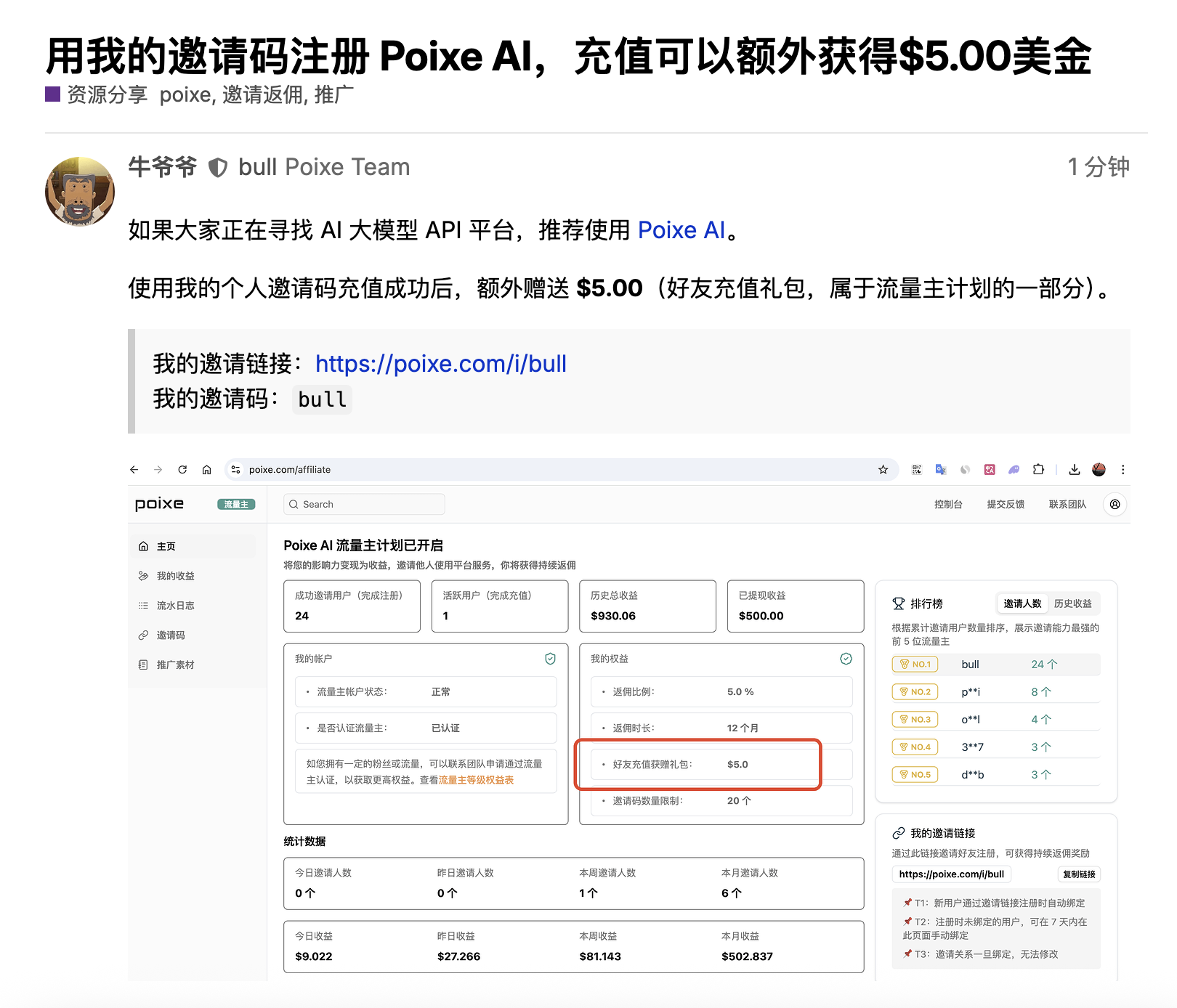Click the browser home icon
The image size is (1177, 1008).
coord(206,470)
